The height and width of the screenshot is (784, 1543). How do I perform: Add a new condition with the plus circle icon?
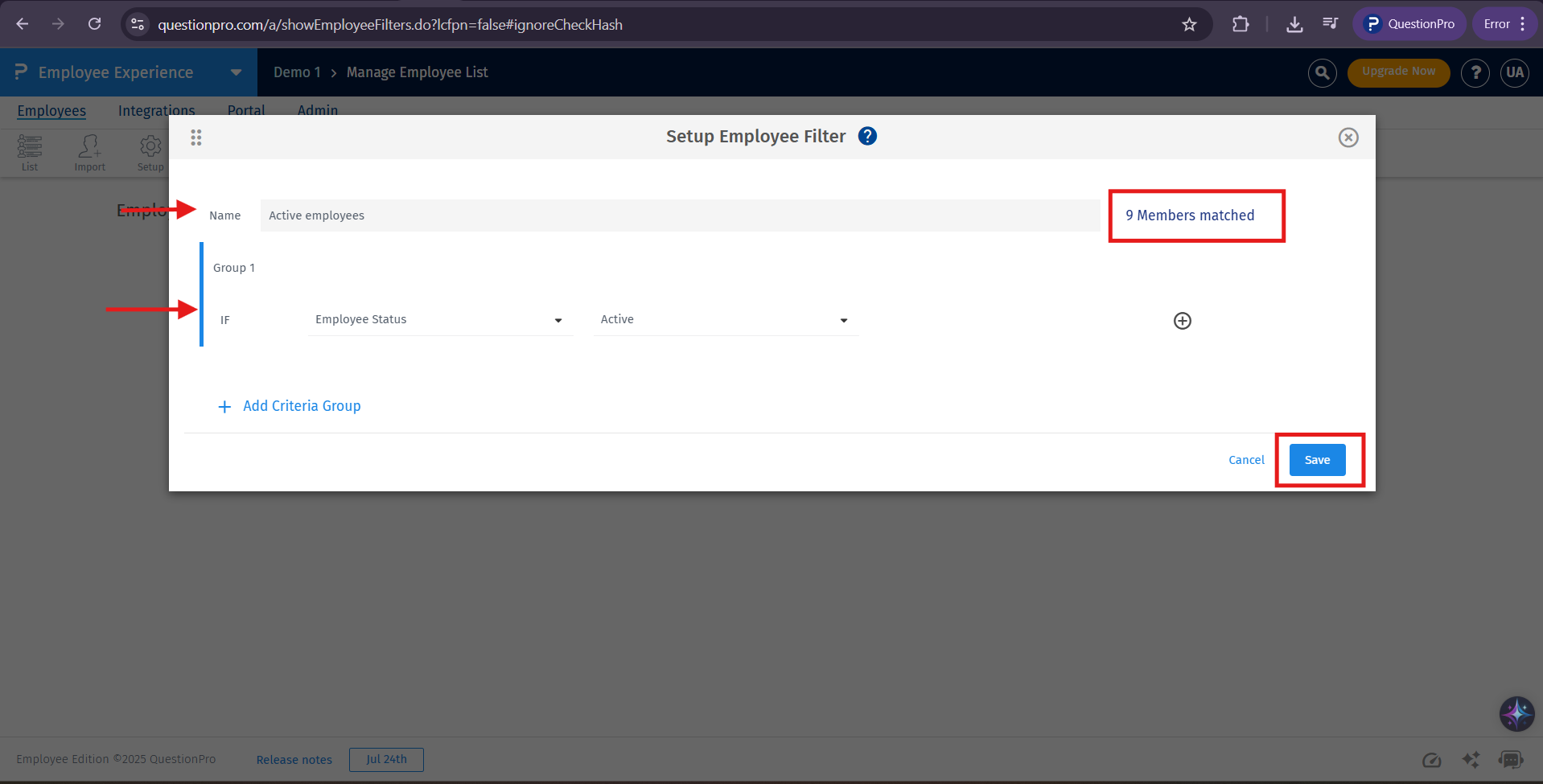tap(1181, 320)
